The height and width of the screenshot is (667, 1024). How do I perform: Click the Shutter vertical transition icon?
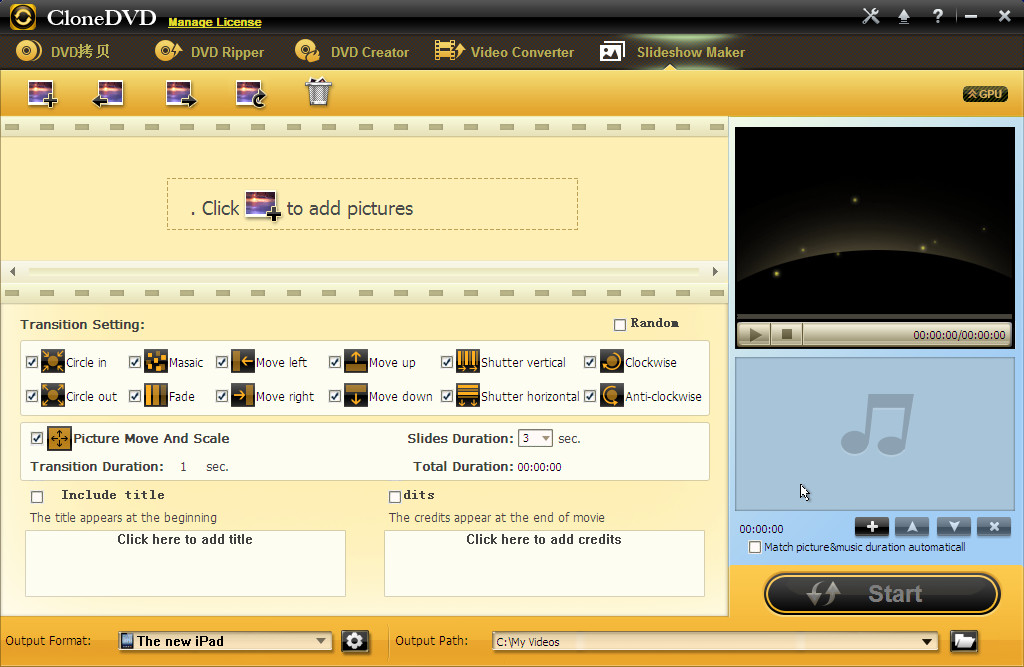click(x=468, y=362)
